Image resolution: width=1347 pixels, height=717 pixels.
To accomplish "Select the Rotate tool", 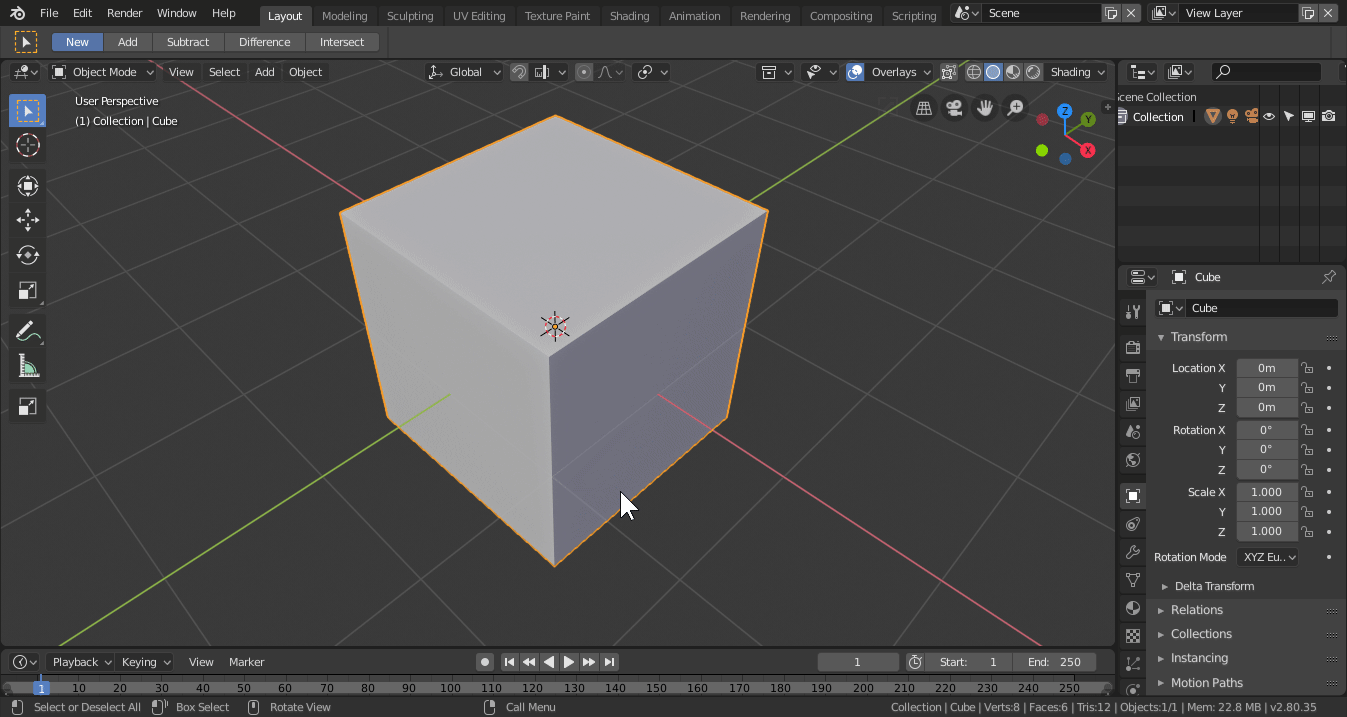I will (x=28, y=255).
